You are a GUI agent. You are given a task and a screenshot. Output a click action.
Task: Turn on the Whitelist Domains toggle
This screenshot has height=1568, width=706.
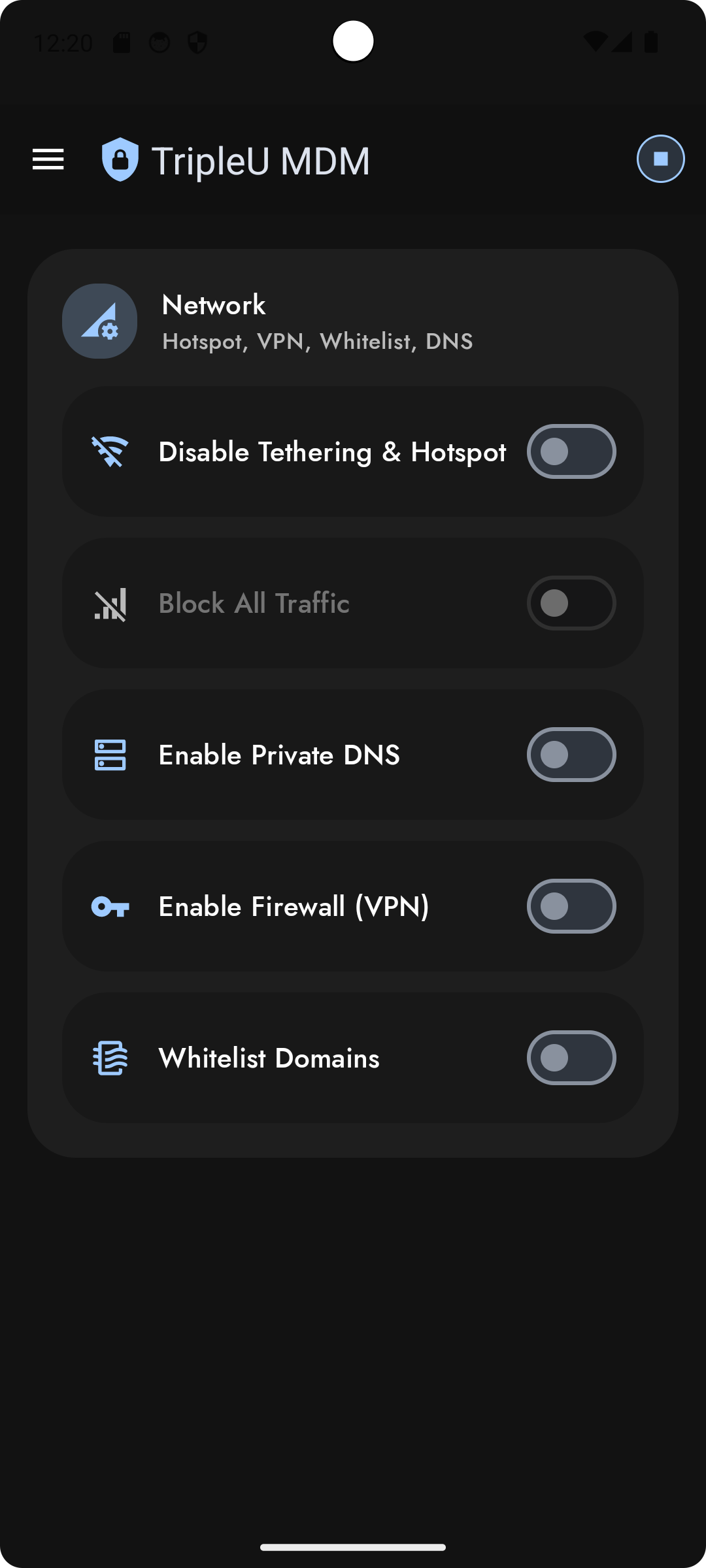click(571, 1058)
